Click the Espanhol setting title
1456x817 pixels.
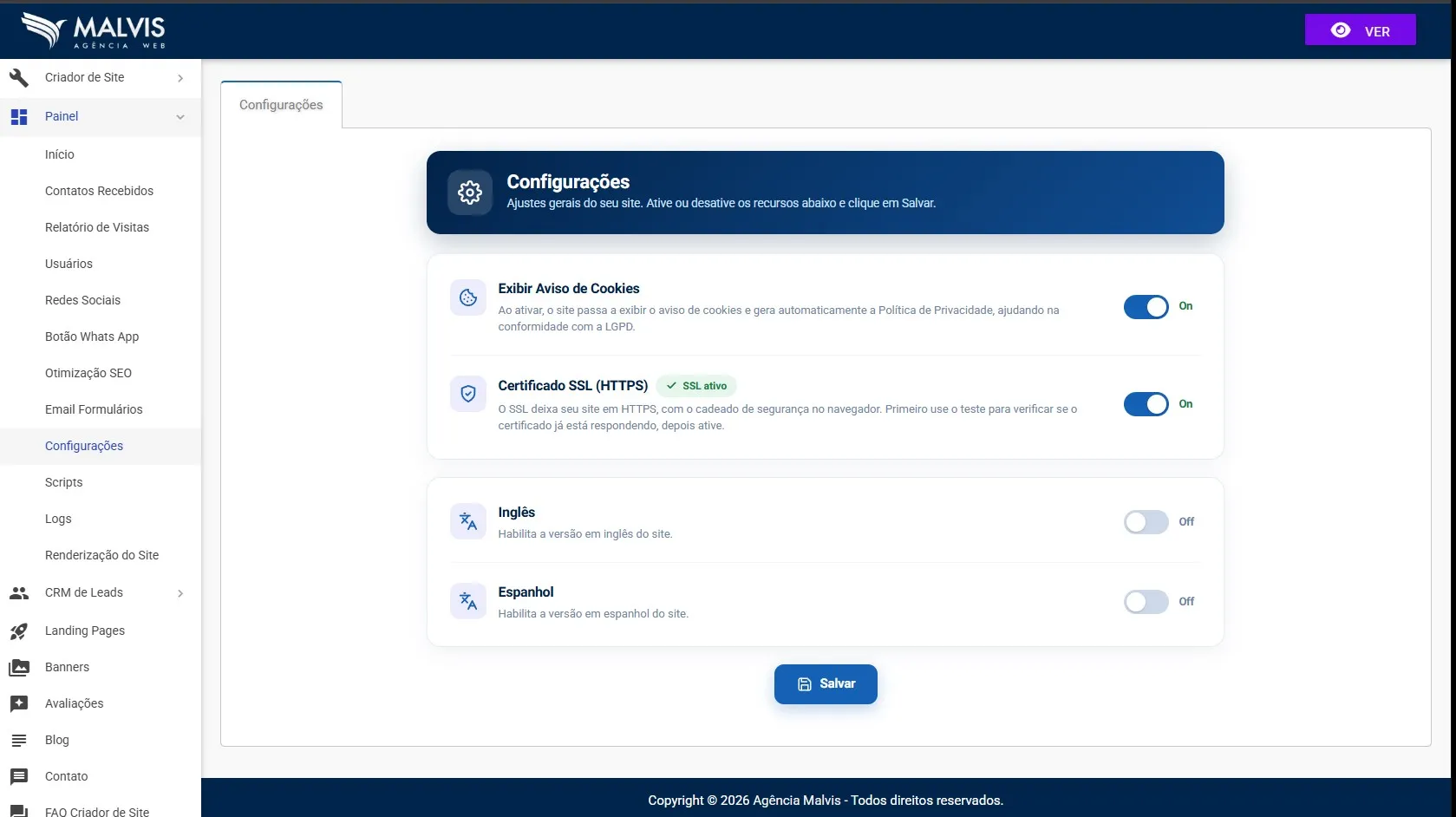click(526, 592)
